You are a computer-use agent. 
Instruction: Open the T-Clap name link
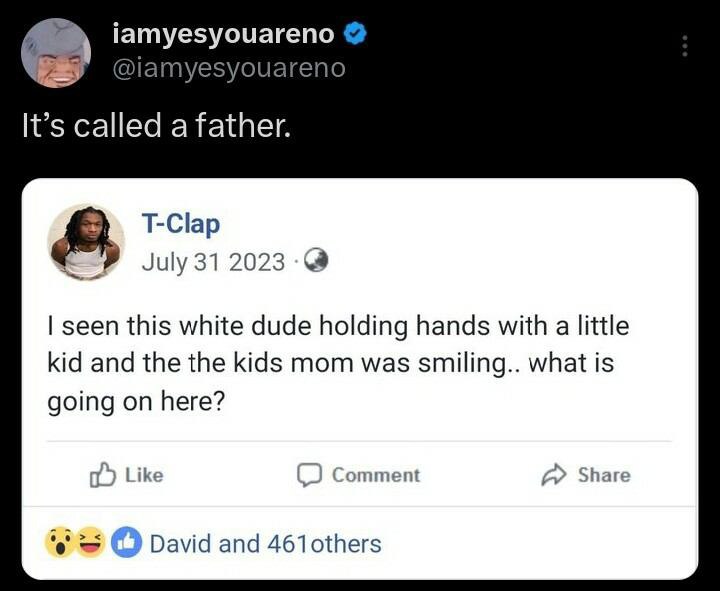pyautogui.click(x=180, y=225)
